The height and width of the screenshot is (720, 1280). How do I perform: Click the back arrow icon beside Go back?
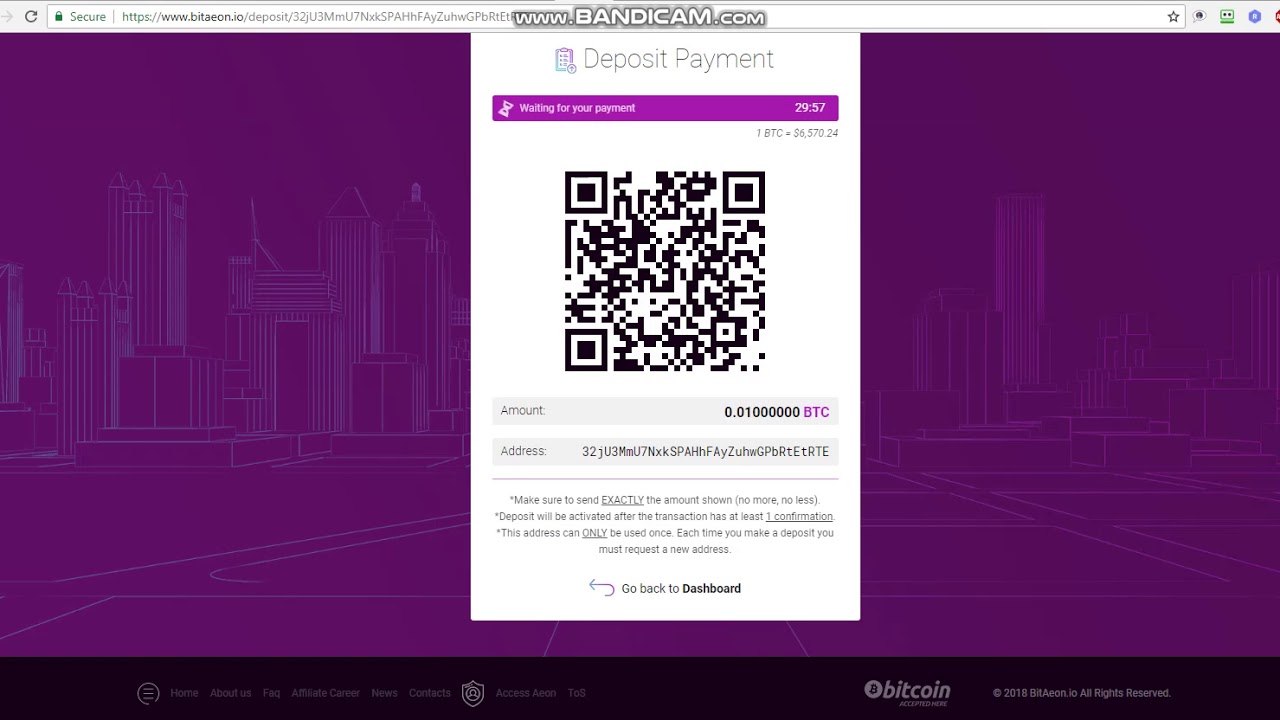(x=601, y=588)
